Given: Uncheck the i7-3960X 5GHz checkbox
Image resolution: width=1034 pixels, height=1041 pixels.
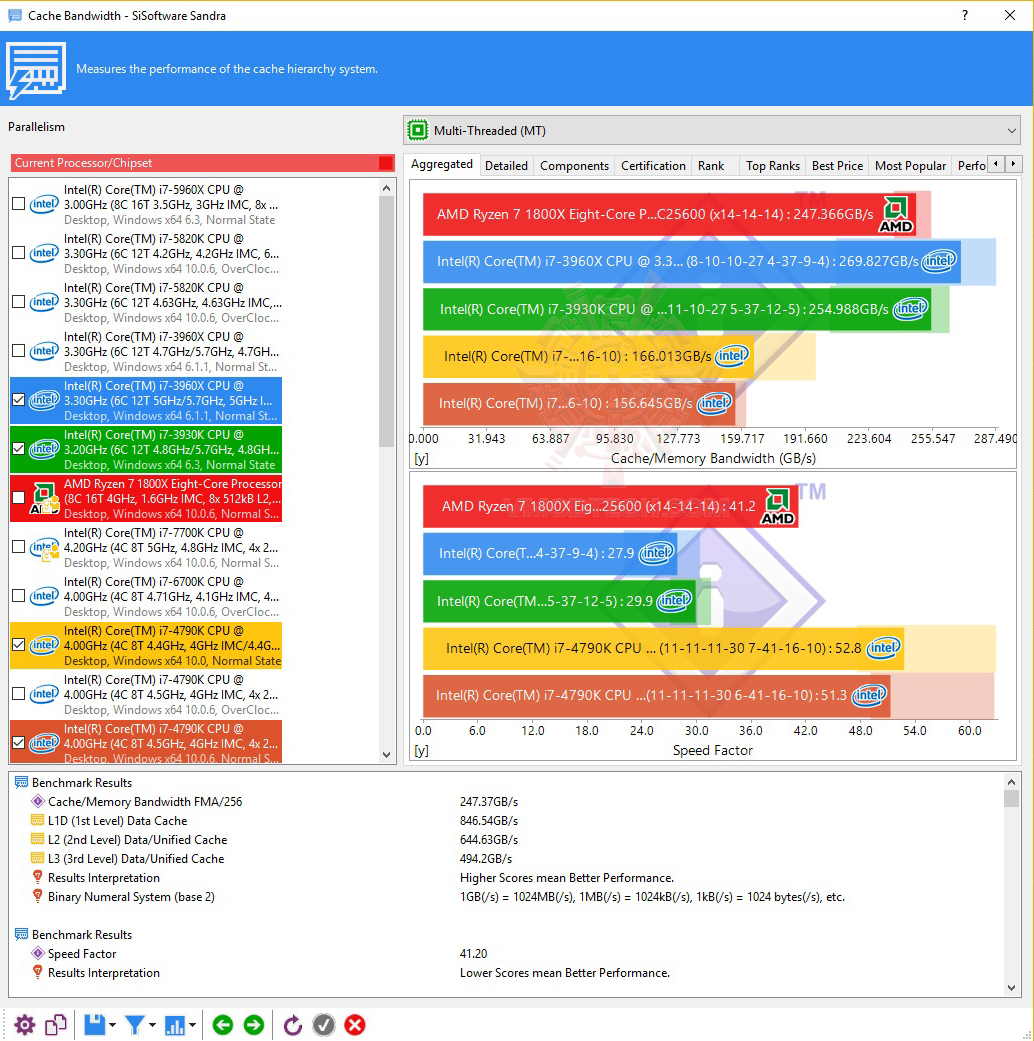Looking at the screenshot, I should point(19,400).
